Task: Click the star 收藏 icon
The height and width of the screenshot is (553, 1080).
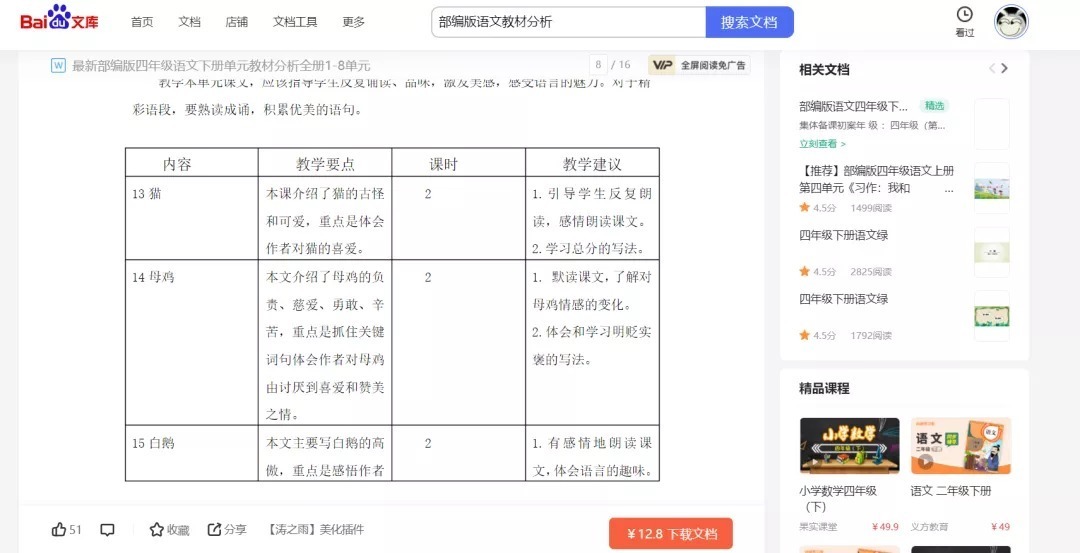Action: tap(157, 530)
